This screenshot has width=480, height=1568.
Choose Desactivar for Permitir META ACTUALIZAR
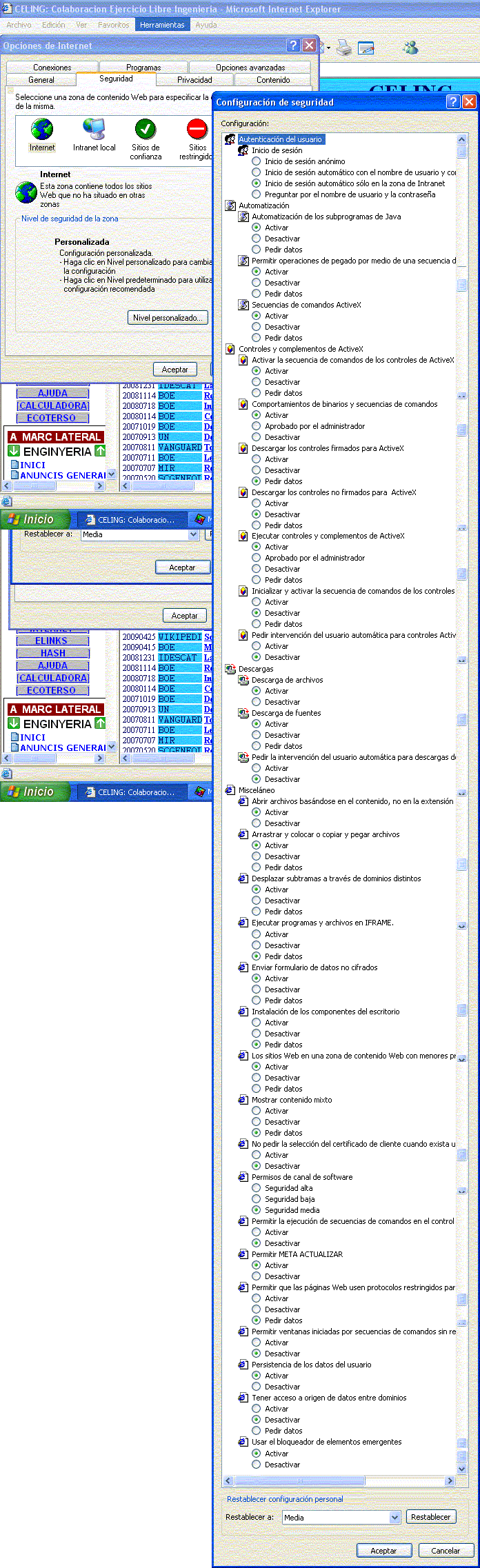point(257,1276)
